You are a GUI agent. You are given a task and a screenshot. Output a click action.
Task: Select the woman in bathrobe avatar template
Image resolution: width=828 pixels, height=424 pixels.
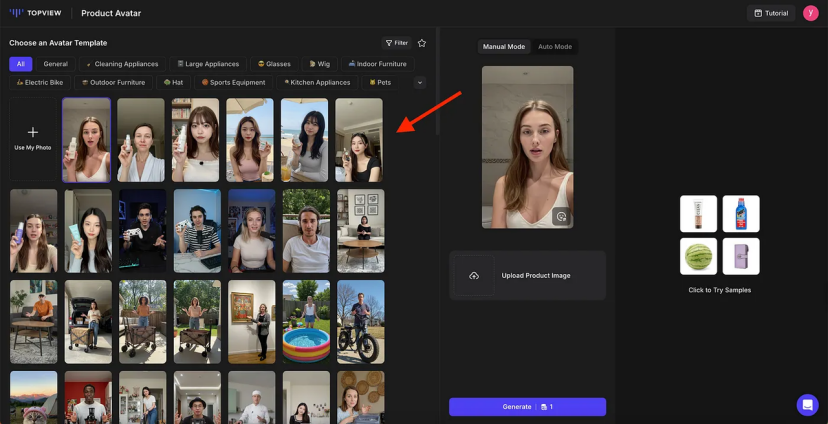click(140, 140)
